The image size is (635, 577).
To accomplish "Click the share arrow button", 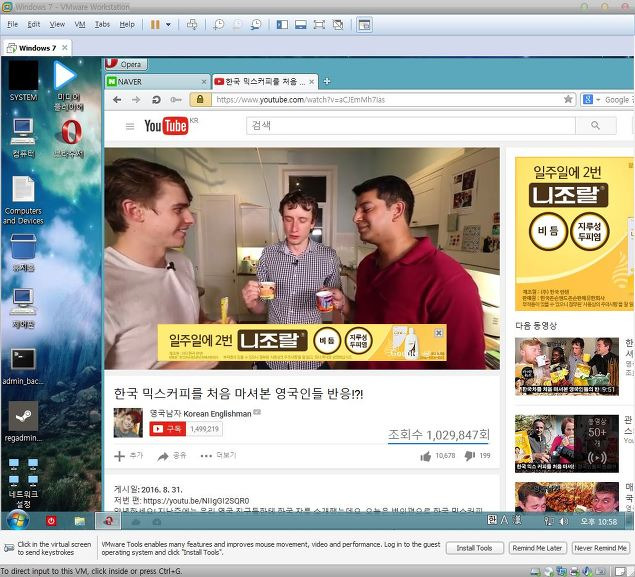I will click(x=172, y=456).
